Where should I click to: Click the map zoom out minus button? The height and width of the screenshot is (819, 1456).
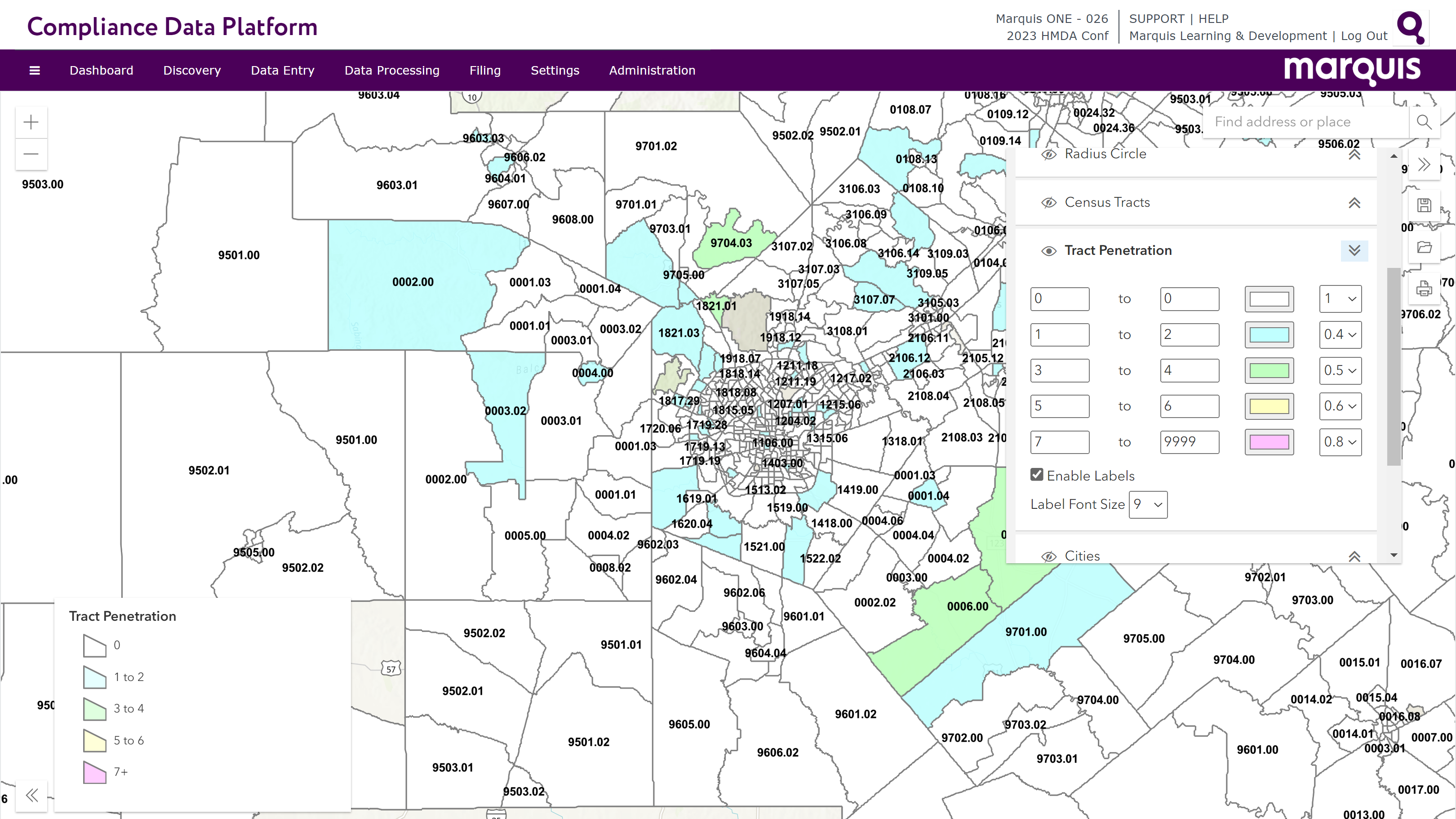(x=31, y=154)
